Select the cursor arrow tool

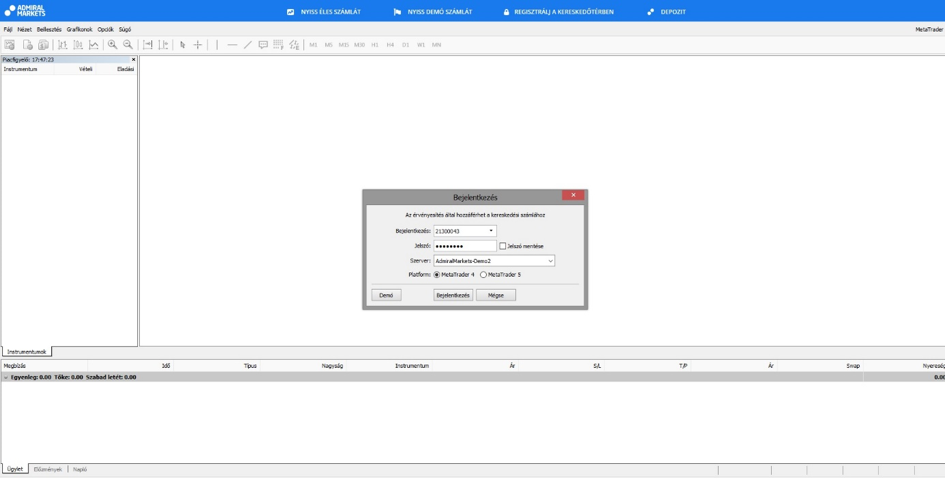pyautogui.click(x=182, y=45)
